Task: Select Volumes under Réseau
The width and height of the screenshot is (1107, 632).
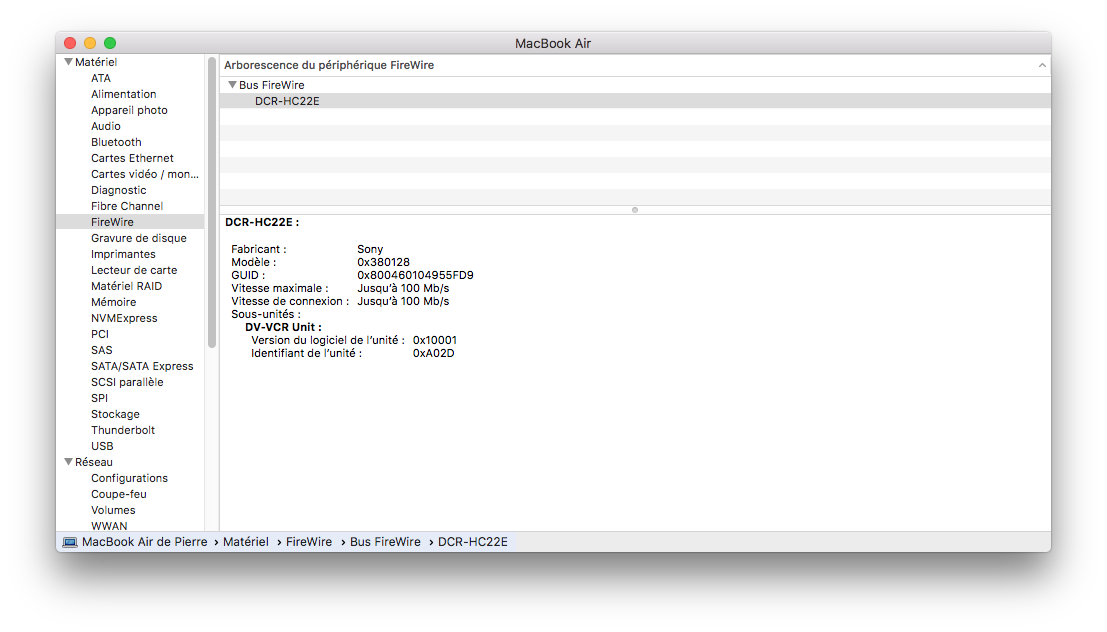Action: 113,510
